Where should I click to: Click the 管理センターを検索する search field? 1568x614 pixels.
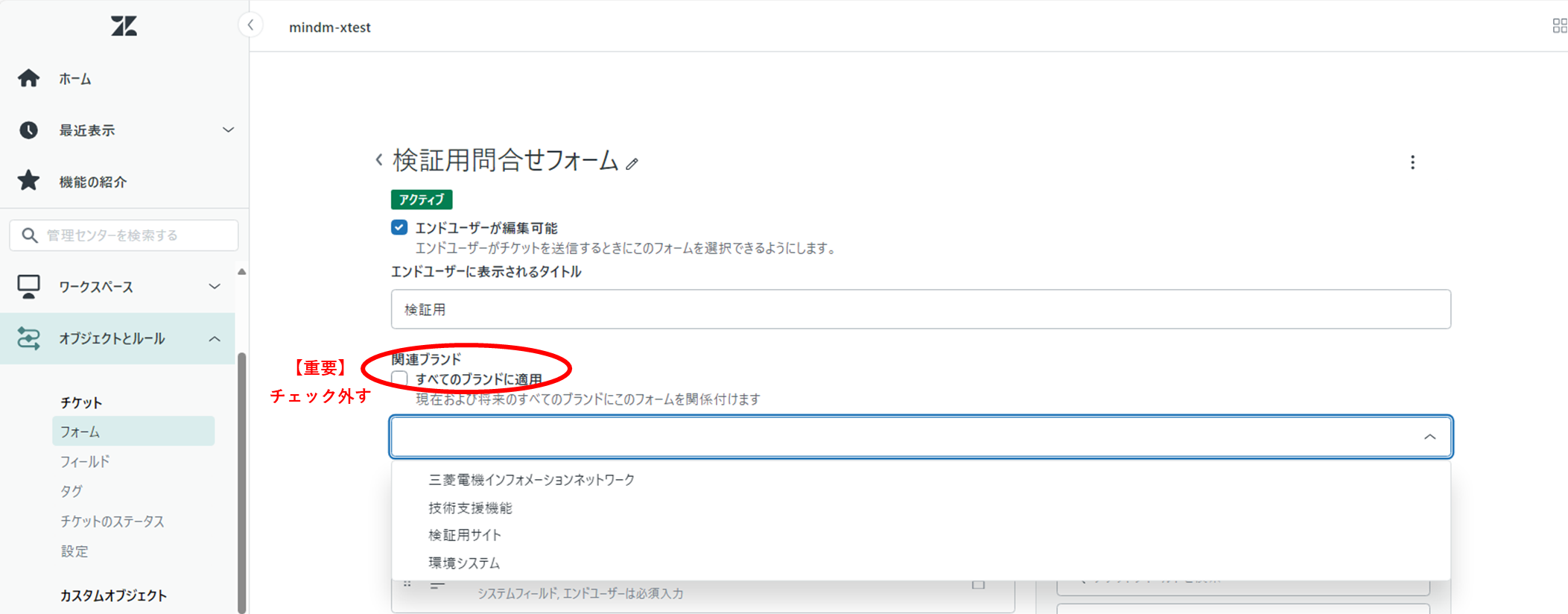coord(134,235)
